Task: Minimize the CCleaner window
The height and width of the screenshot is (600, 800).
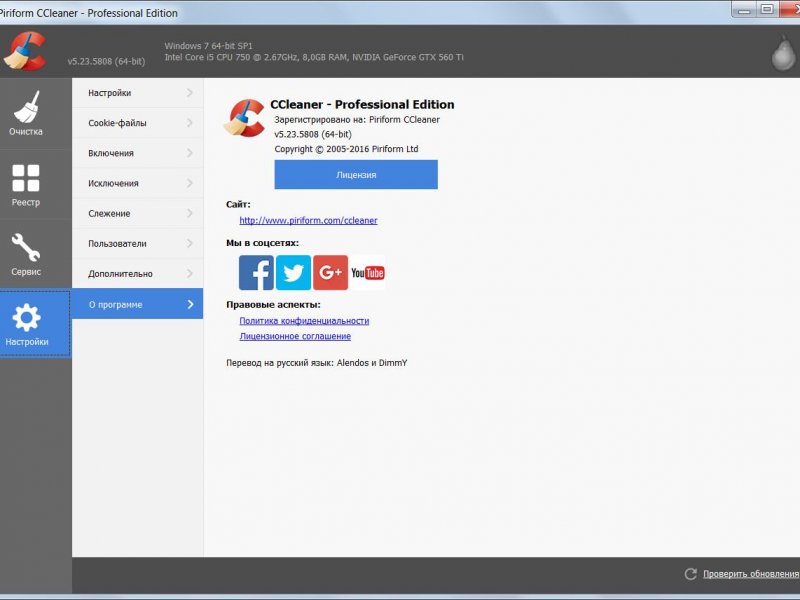Action: 744,10
